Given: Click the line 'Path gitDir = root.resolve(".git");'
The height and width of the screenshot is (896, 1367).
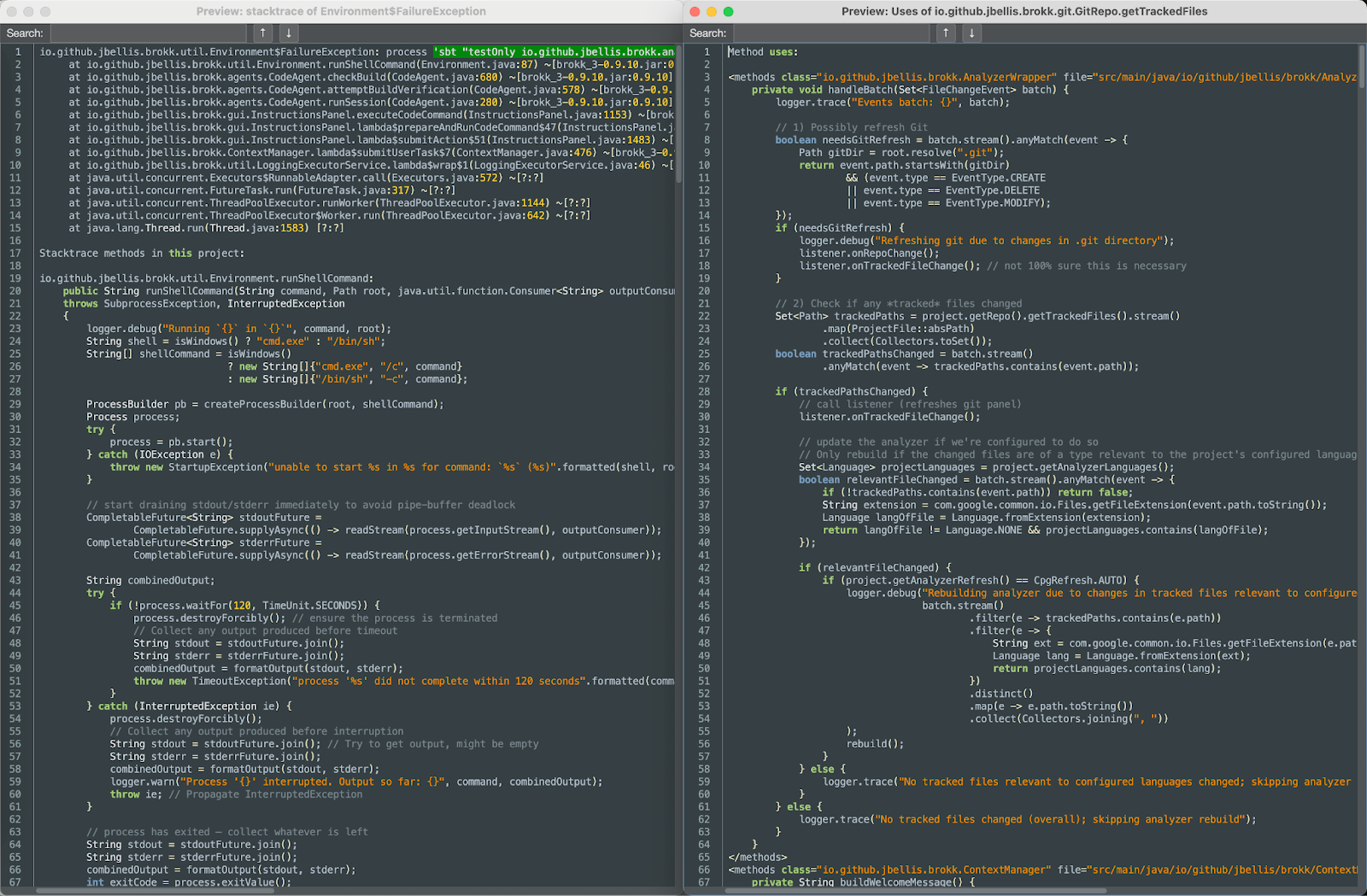Looking at the screenshot, I should pyautogui.click(x=901, y=153).
